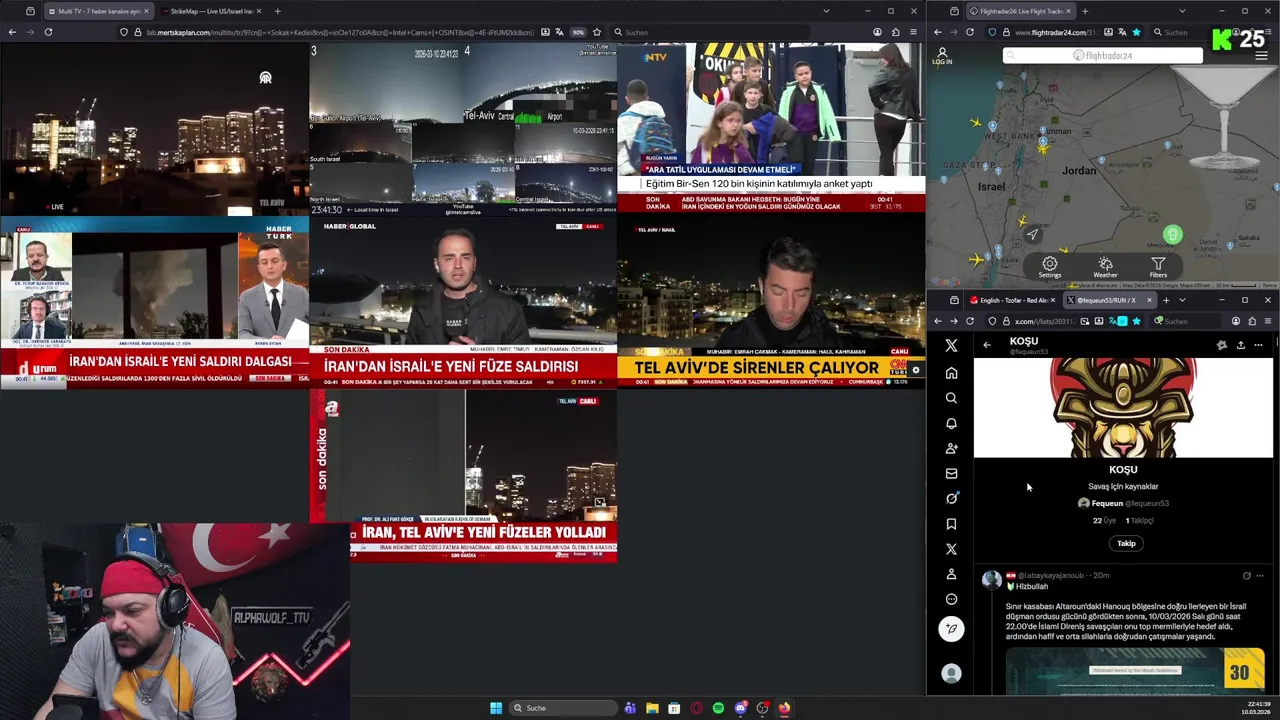Expand tab list dropdown in Flightradar24 window
1280x720 pixels.
tap(1182, 11)
